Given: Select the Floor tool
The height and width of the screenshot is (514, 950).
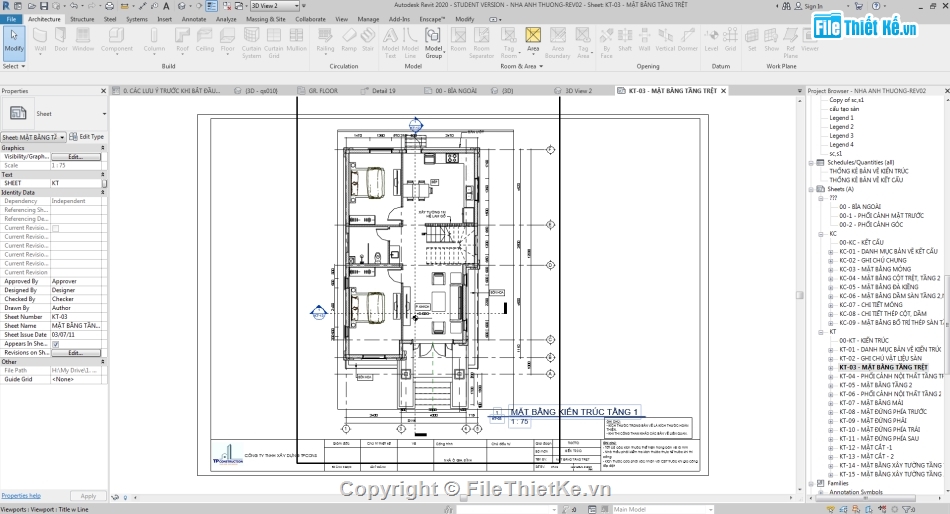Looking at the screenshot, I should (x=227, y=41).
